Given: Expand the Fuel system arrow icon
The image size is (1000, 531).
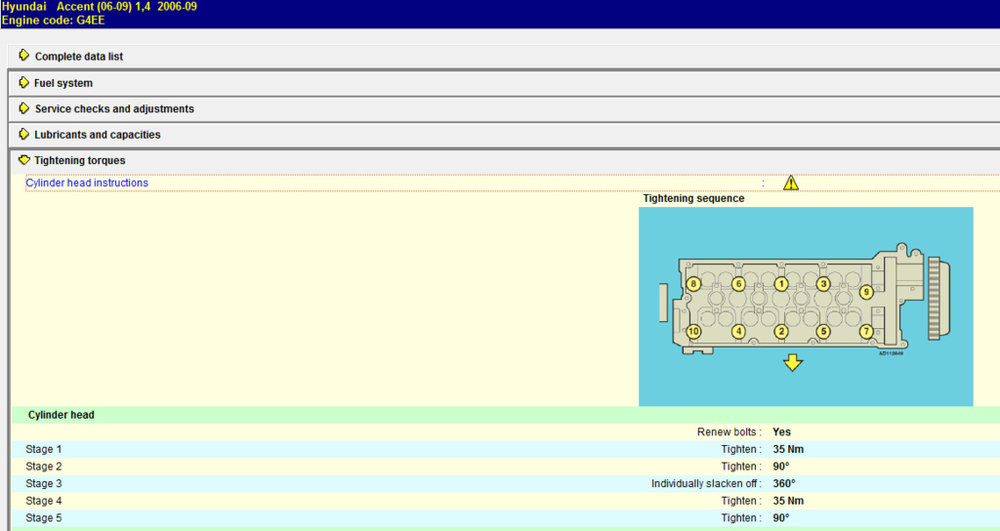Looking at the screenshot, I should click(24, 82).
